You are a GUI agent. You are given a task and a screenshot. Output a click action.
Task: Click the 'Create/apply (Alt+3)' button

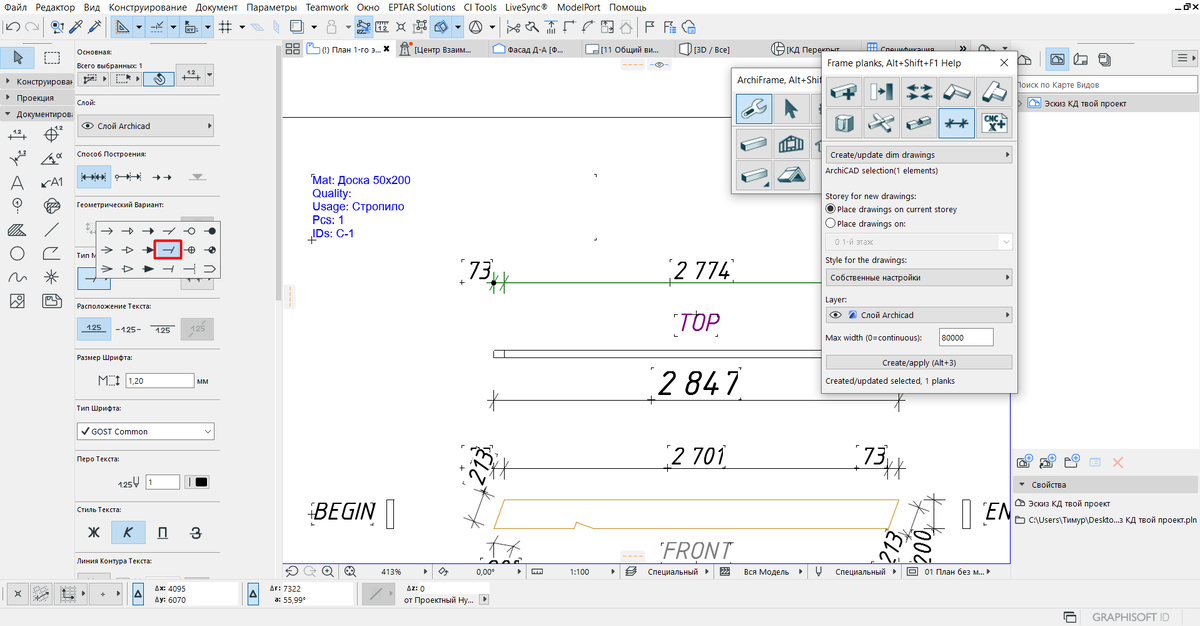918,362
